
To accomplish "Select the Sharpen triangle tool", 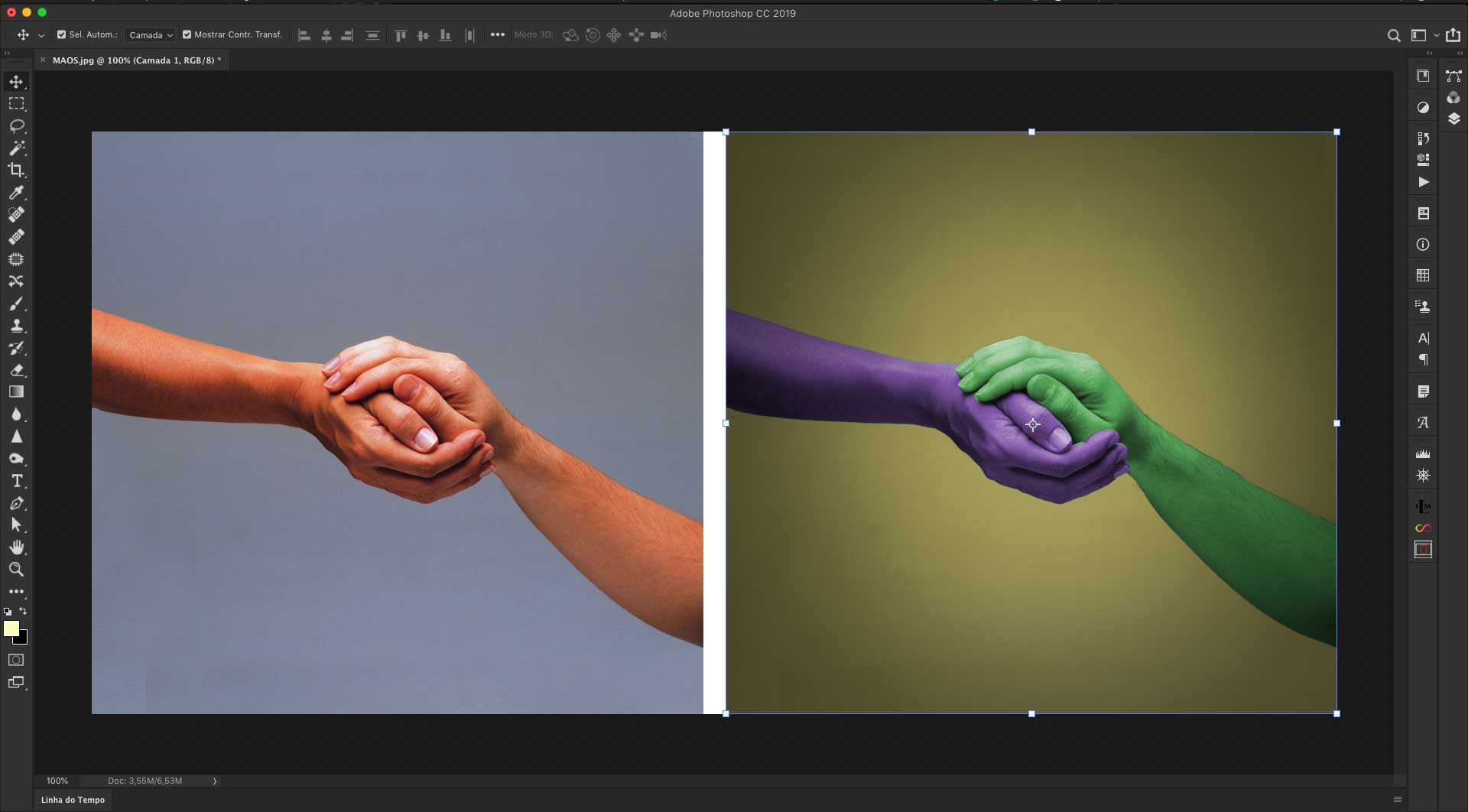I will (x=16, y=437).
